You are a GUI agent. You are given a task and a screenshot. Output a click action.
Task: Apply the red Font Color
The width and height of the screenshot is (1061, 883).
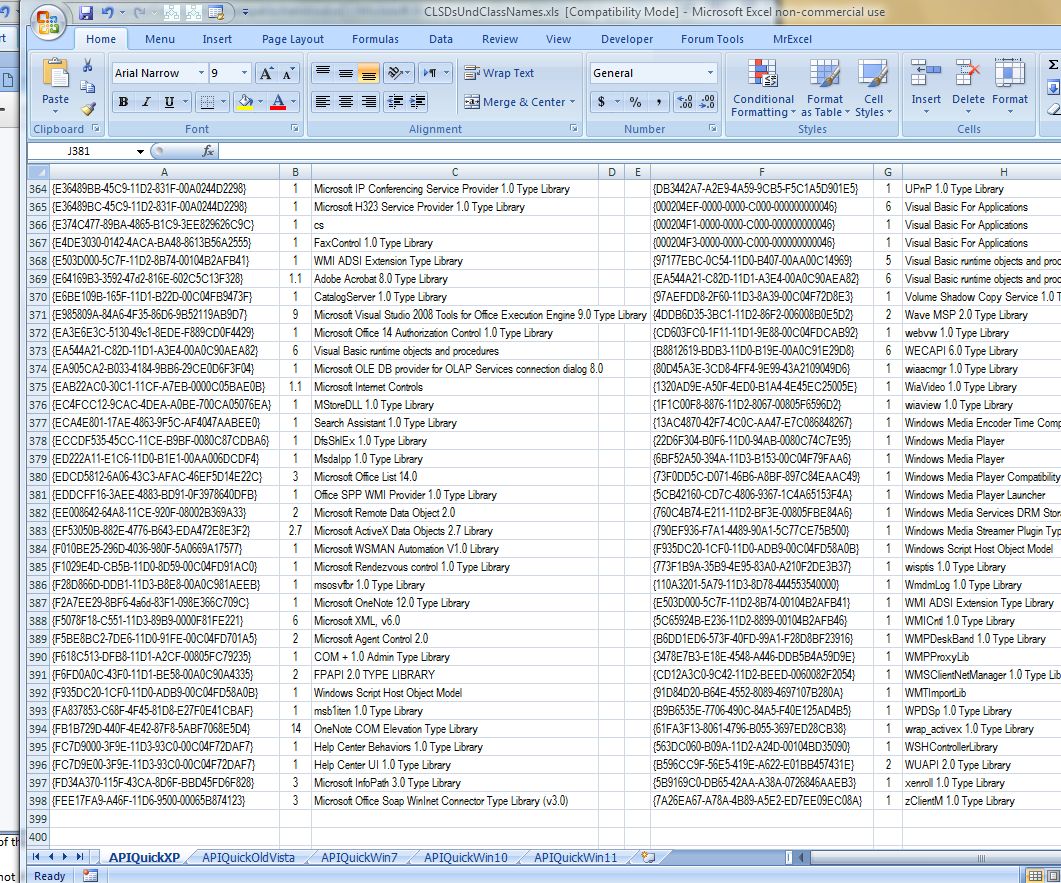(277, 102)
